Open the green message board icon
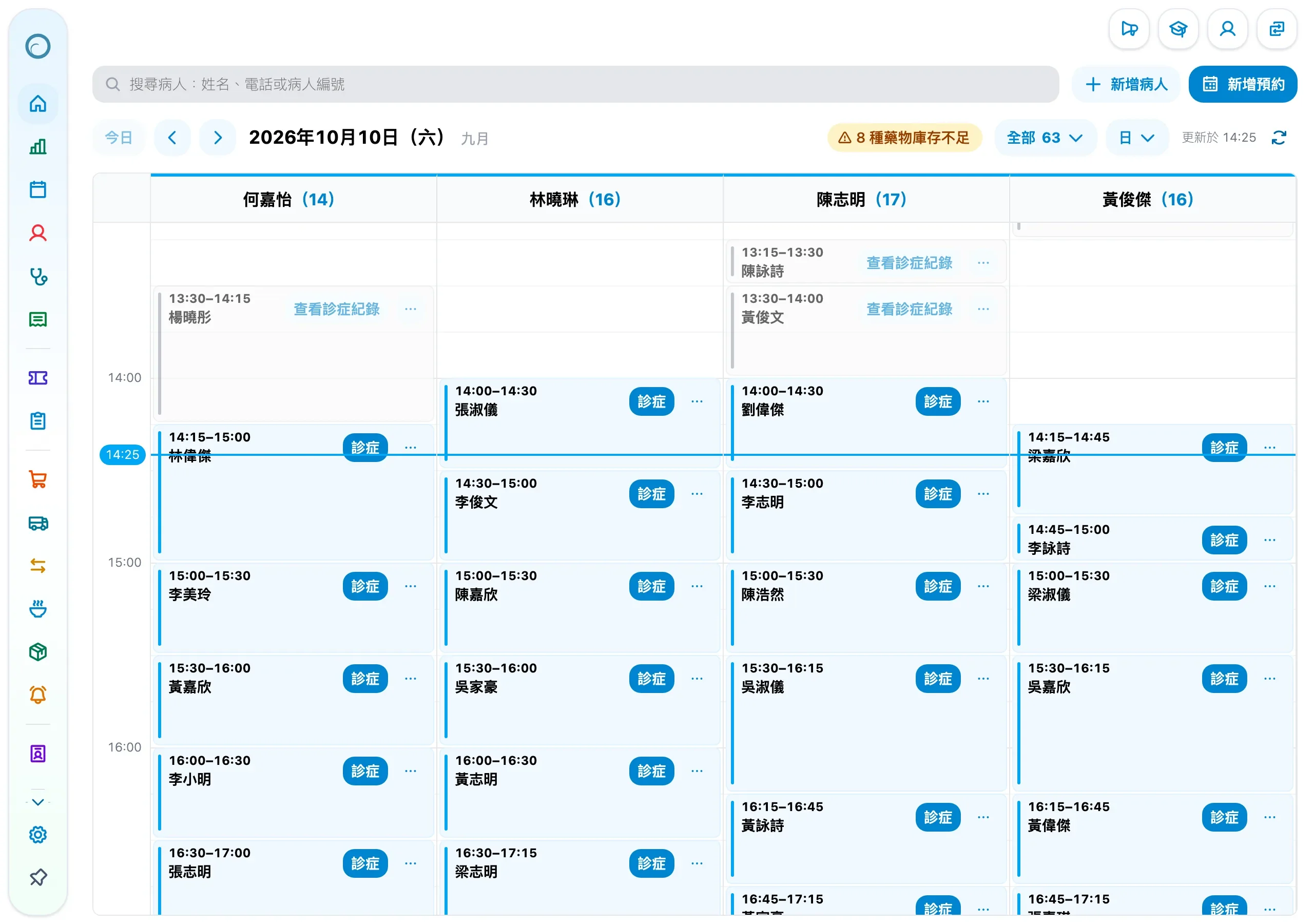Image resolution: width=1314 pixels, height=924 pixels. pyautogui.click(x=38, y=319)
